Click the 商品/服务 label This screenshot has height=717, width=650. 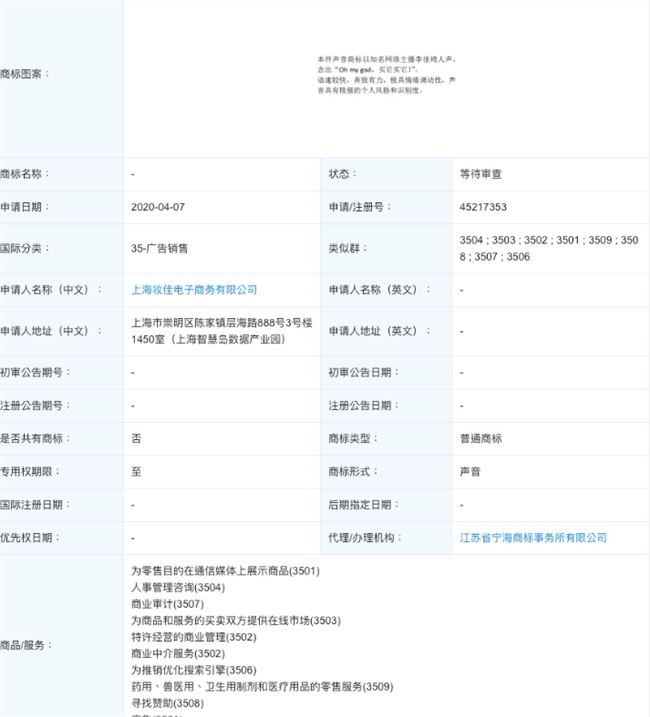pos(26,646)
